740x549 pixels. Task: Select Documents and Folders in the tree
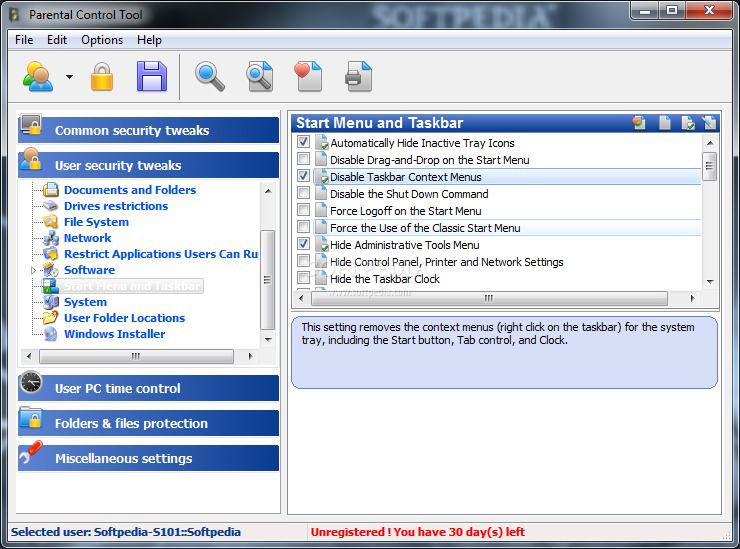(130, 190)
